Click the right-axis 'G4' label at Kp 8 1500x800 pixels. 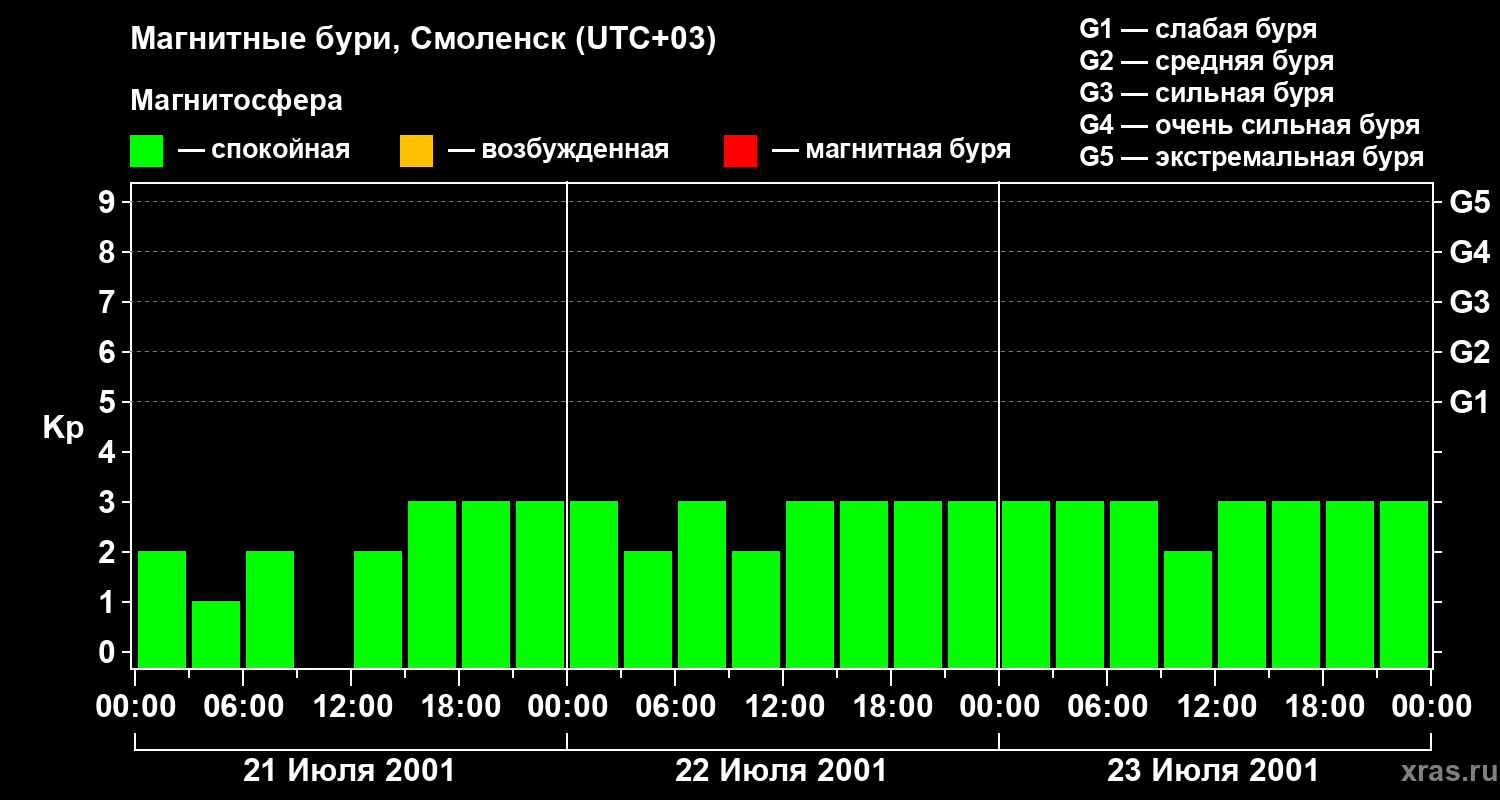coord(1469,252)
